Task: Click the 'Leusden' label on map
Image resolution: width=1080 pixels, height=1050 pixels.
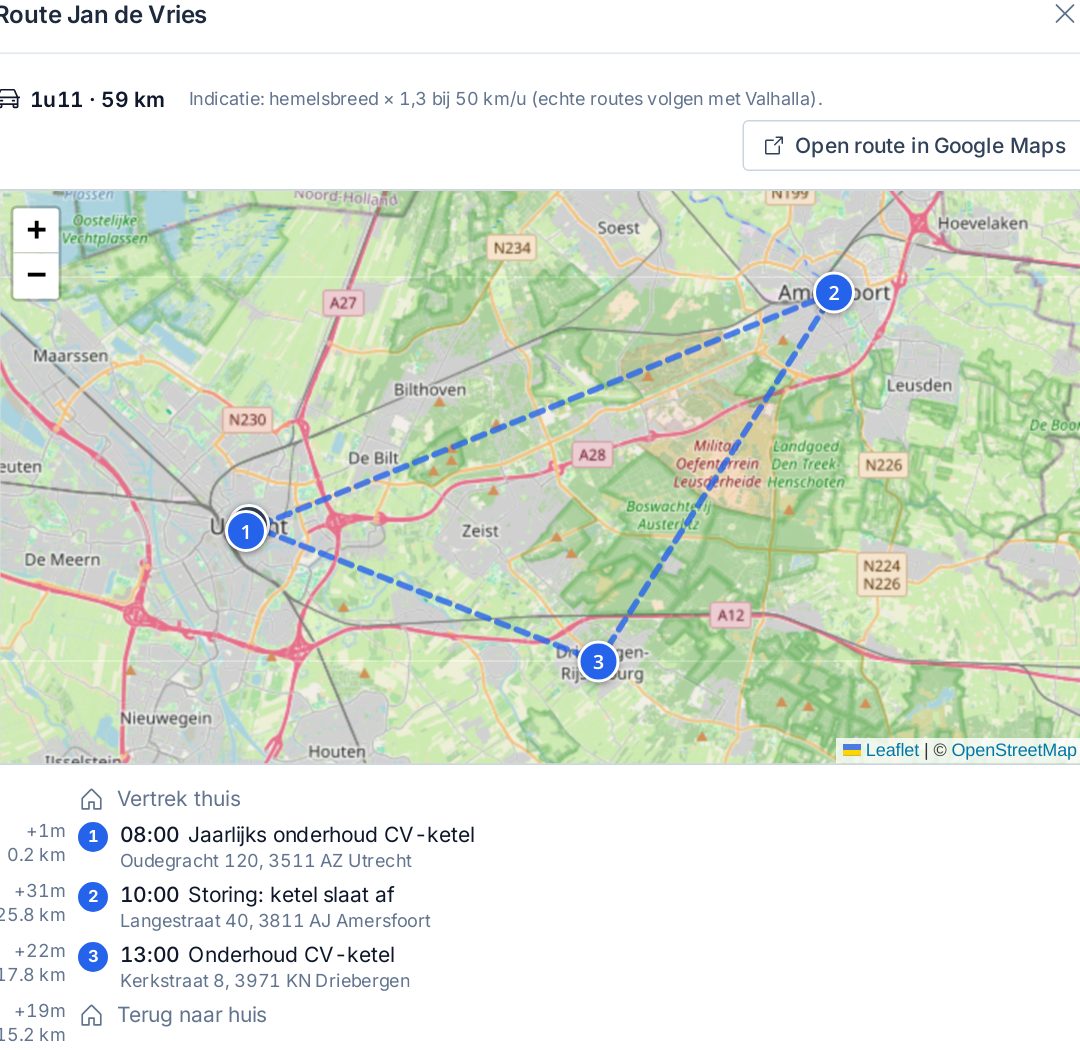Action: coord(920,386)
